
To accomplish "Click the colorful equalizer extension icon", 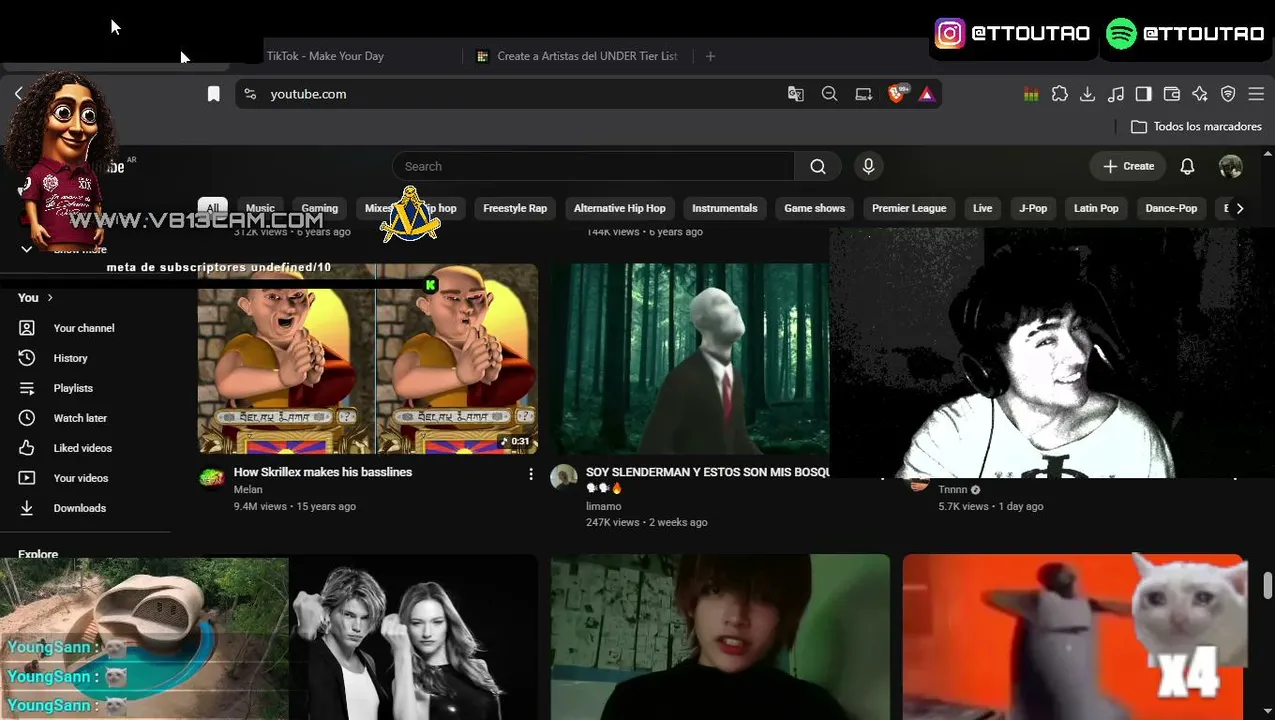I will click(1031, 94).
